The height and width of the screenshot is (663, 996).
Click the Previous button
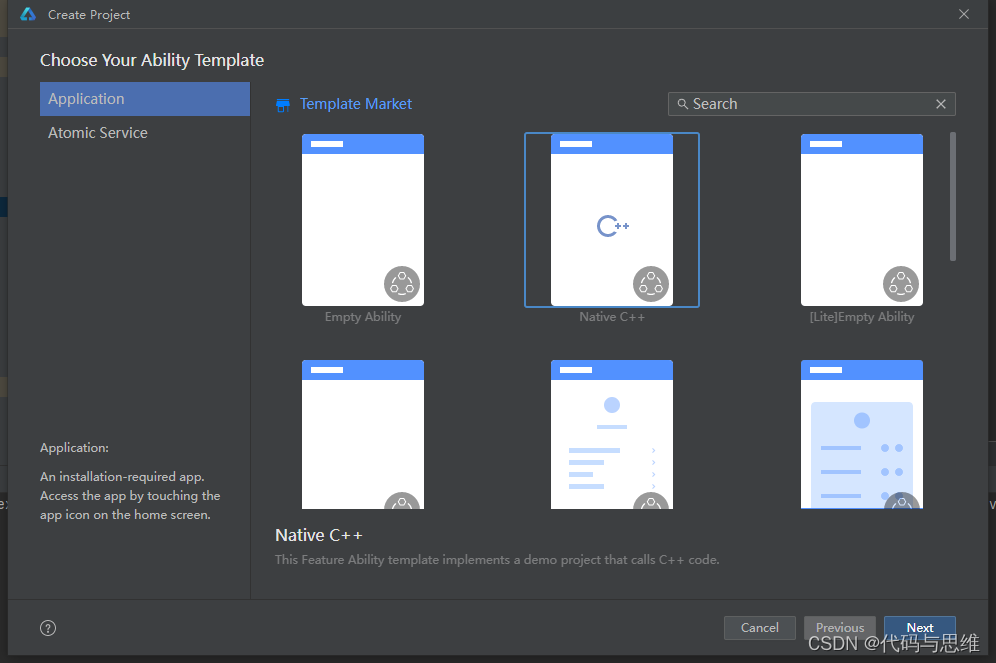[840, 627]
